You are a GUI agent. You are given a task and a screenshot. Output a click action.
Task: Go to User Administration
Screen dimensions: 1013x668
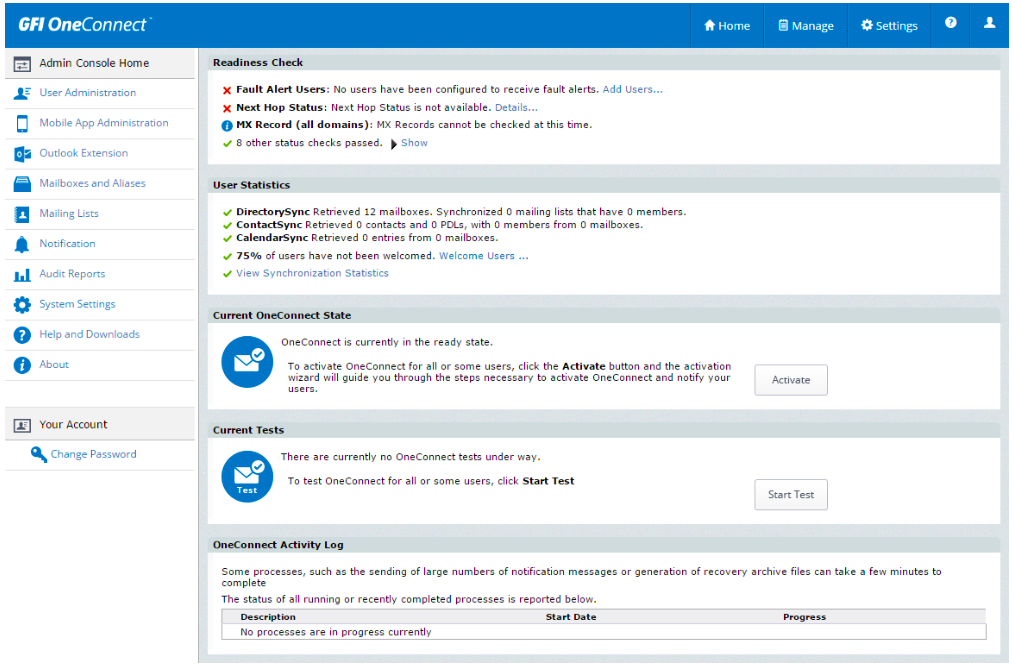pos(88,93)
